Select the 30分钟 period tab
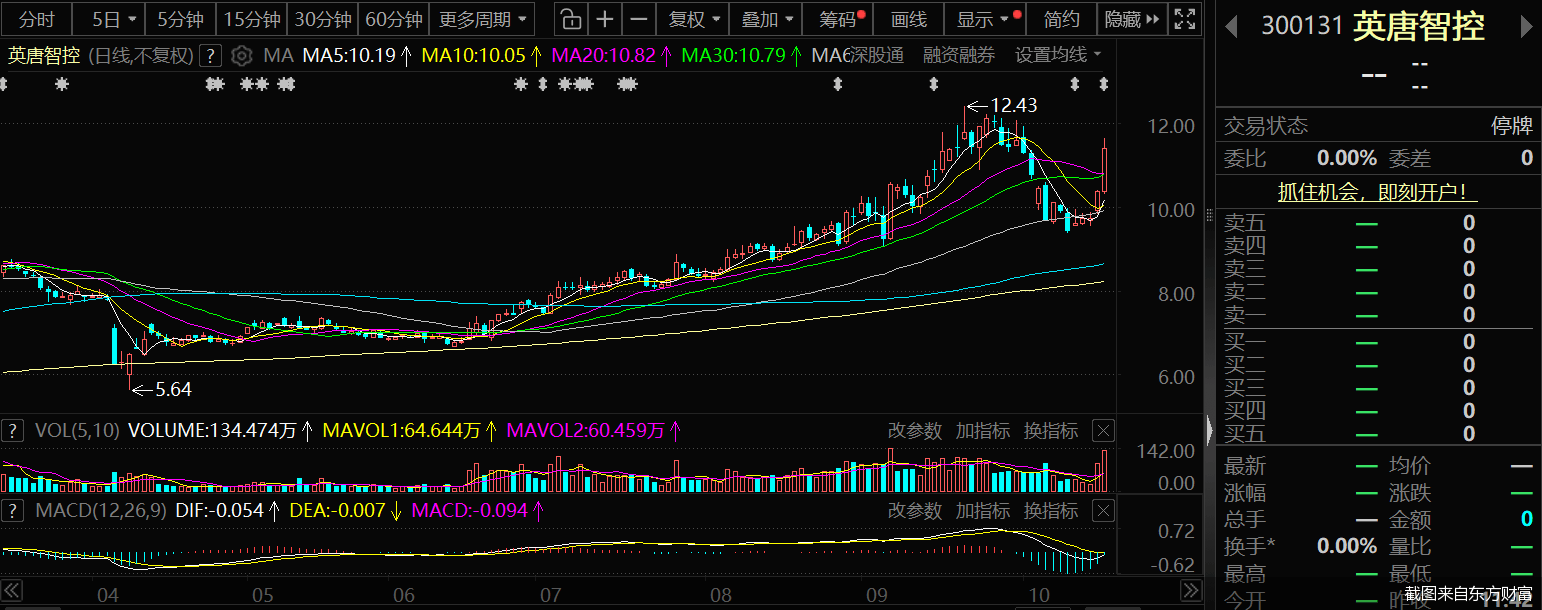The height and width of the screenshot is (610, 1542). (323, 19)
